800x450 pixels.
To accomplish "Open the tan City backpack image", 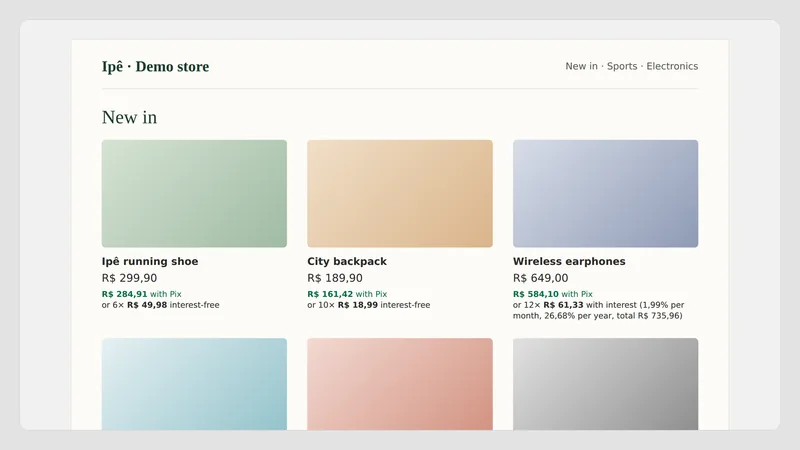I will 399,193.
